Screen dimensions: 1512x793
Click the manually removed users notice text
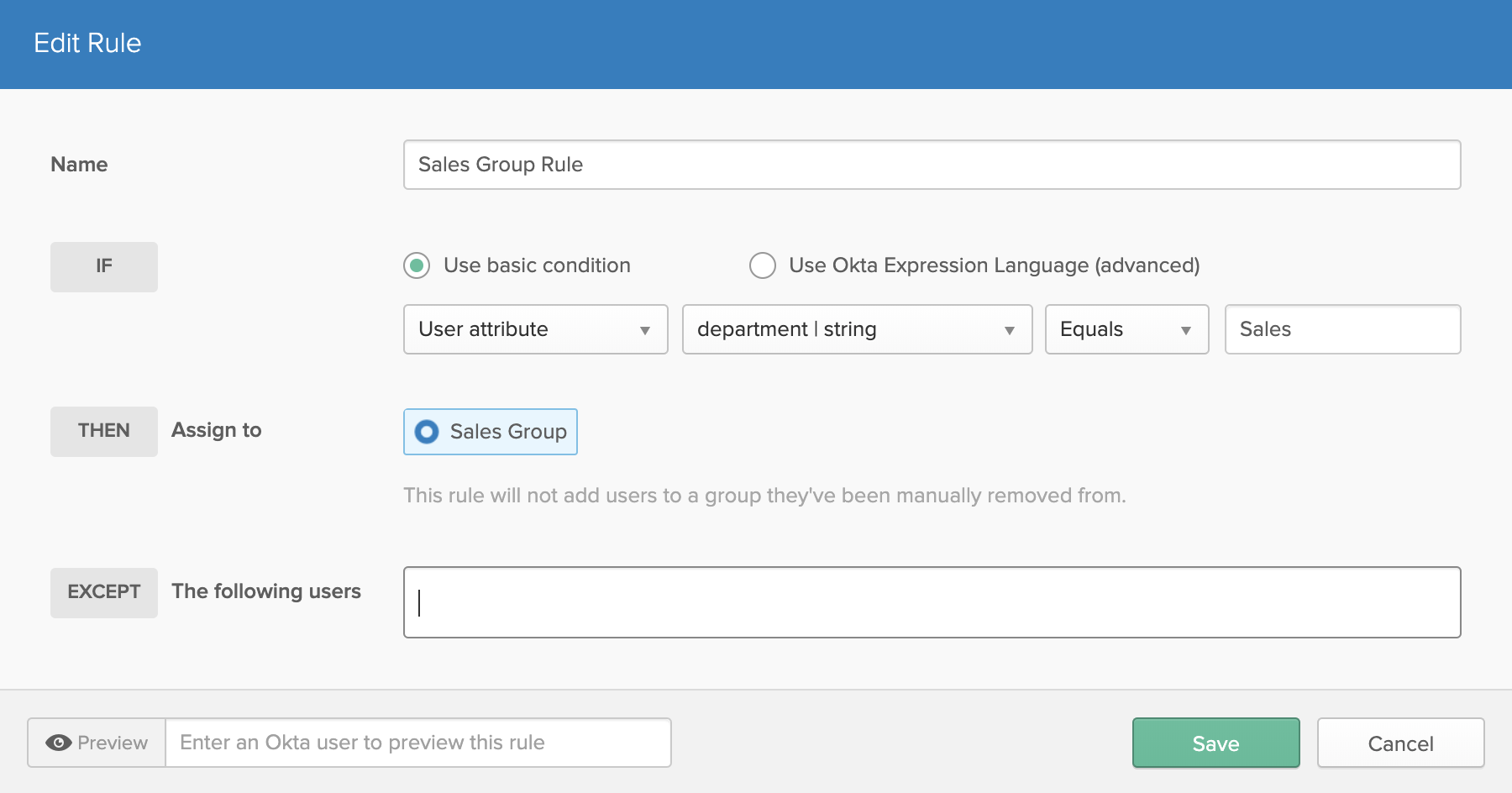point(764,496)
